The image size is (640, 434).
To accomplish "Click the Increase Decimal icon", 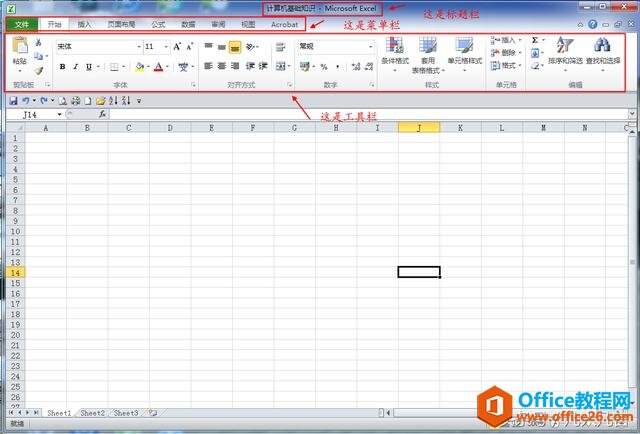I will [356, 66].
